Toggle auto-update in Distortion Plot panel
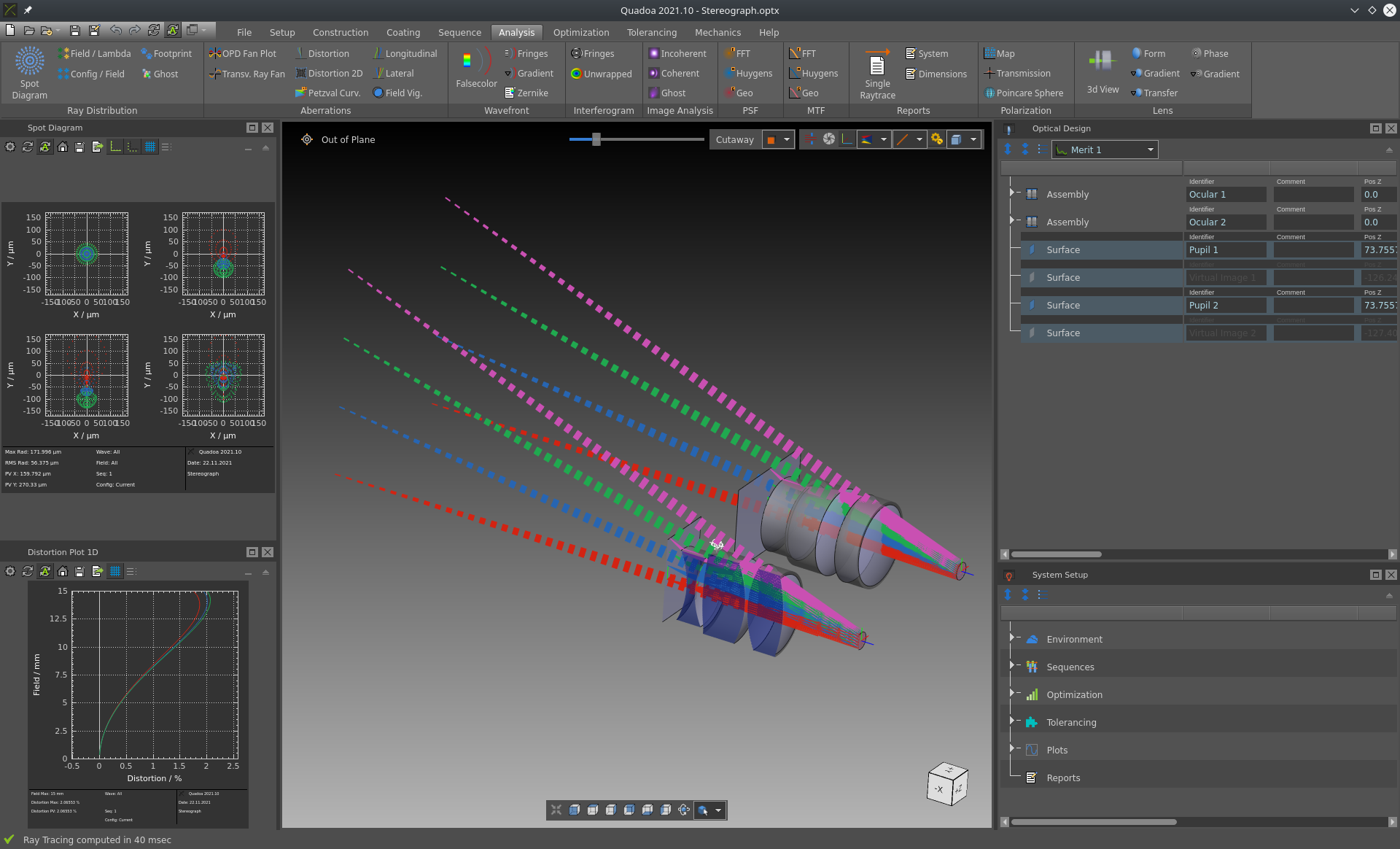 45,571
